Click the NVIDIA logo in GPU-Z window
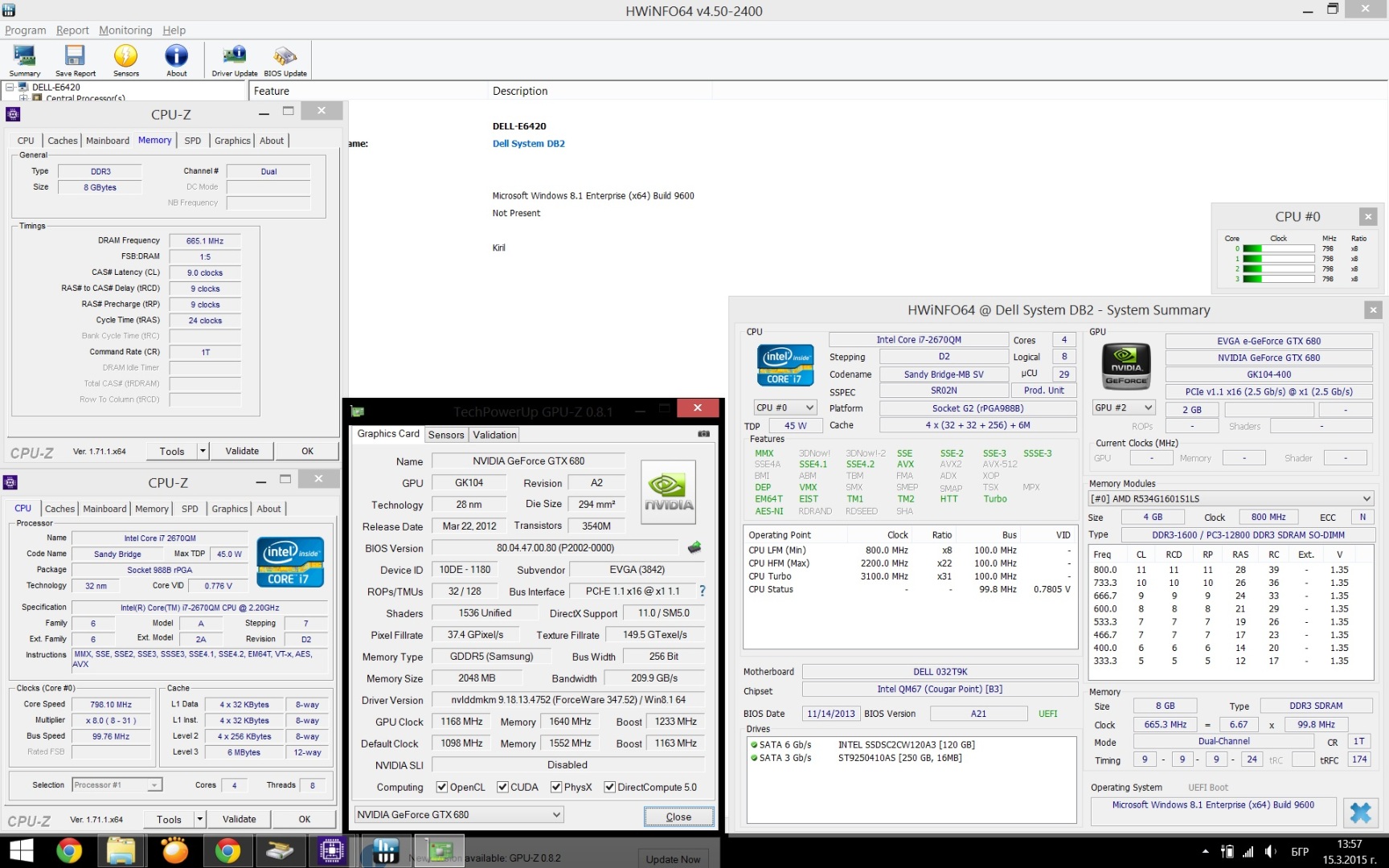Screen dimensions: 1389x868 pos(668,492)
